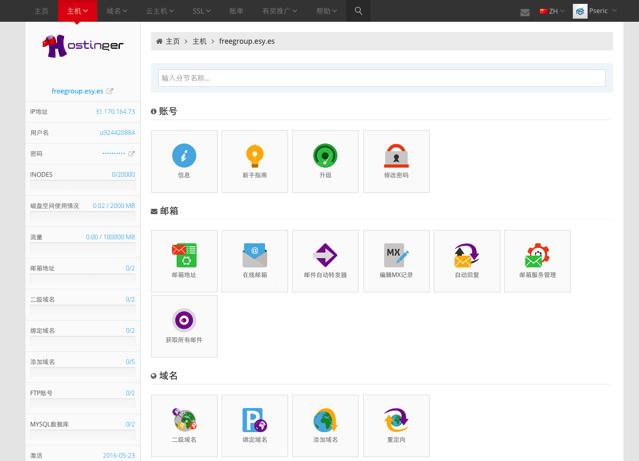Screen dimensions: 639x461
Task: Open the 新手指南 lightbulb guide icon
Action: pyautogui.click(x=255, y=158)
